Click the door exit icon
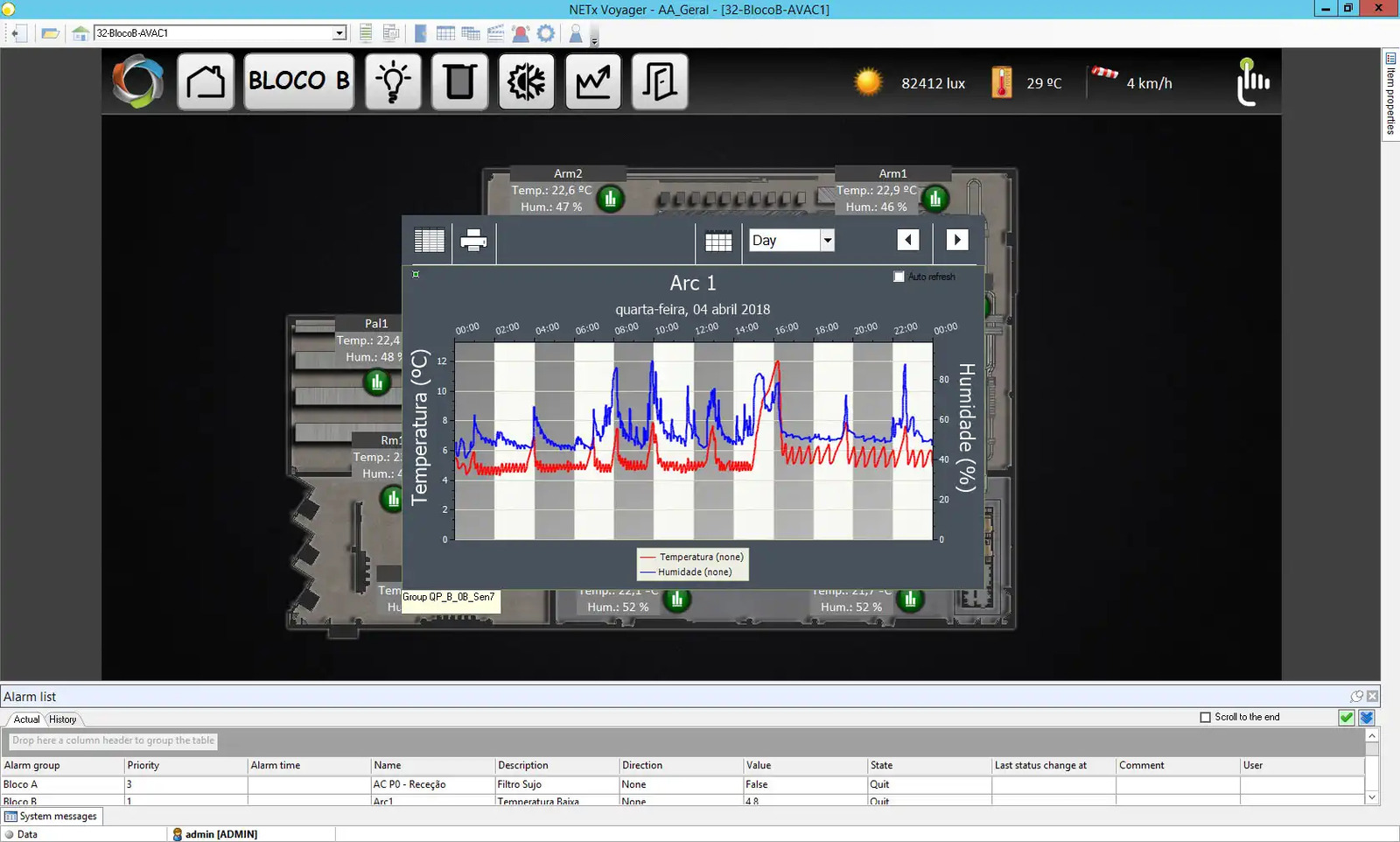1400x842 pixels. [660, 82]
